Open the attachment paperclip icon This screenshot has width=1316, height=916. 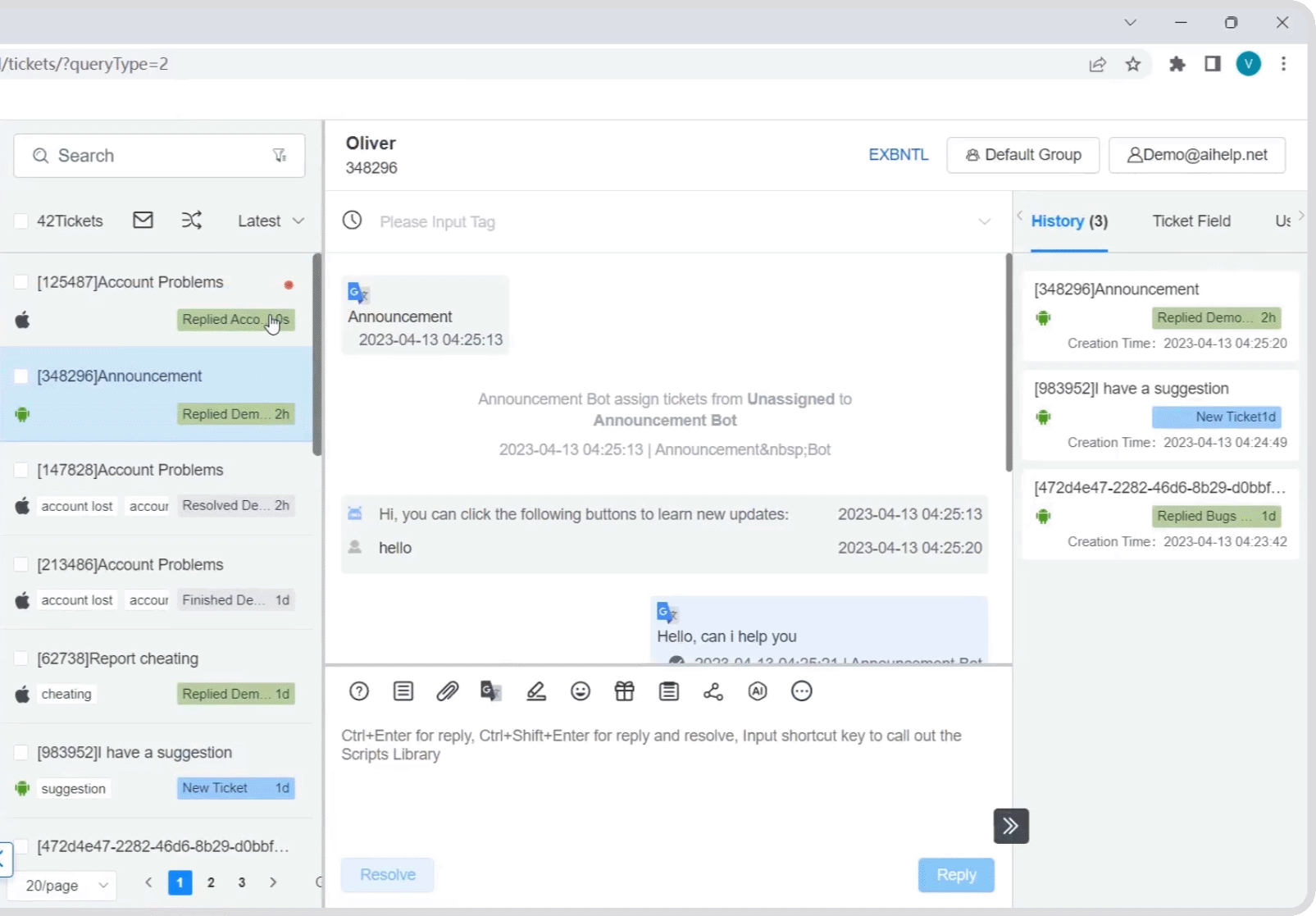447,690
